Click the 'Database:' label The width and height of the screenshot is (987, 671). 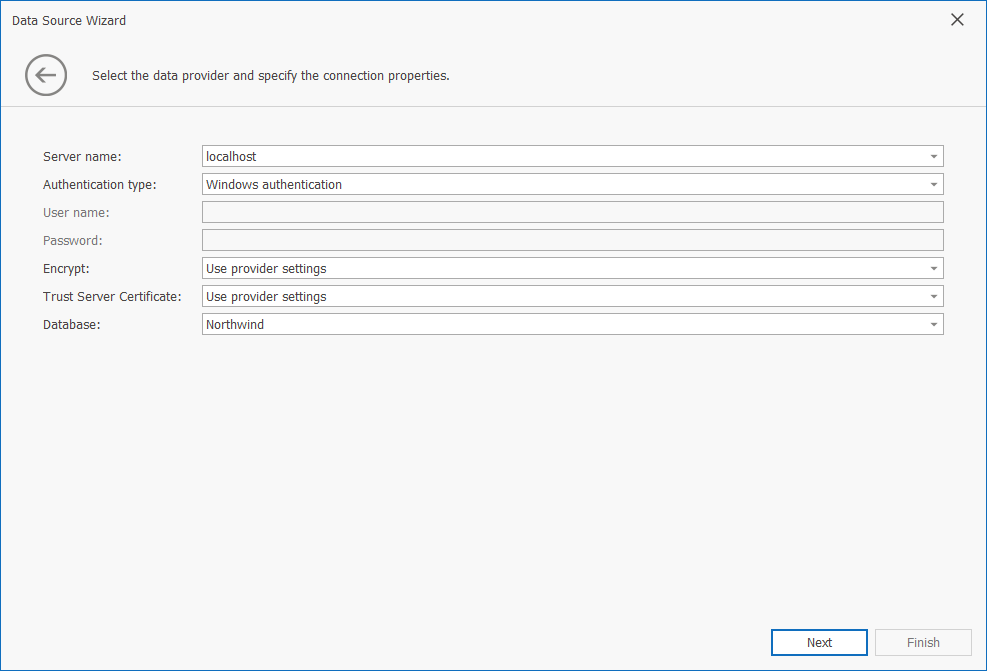click(72, 325)
